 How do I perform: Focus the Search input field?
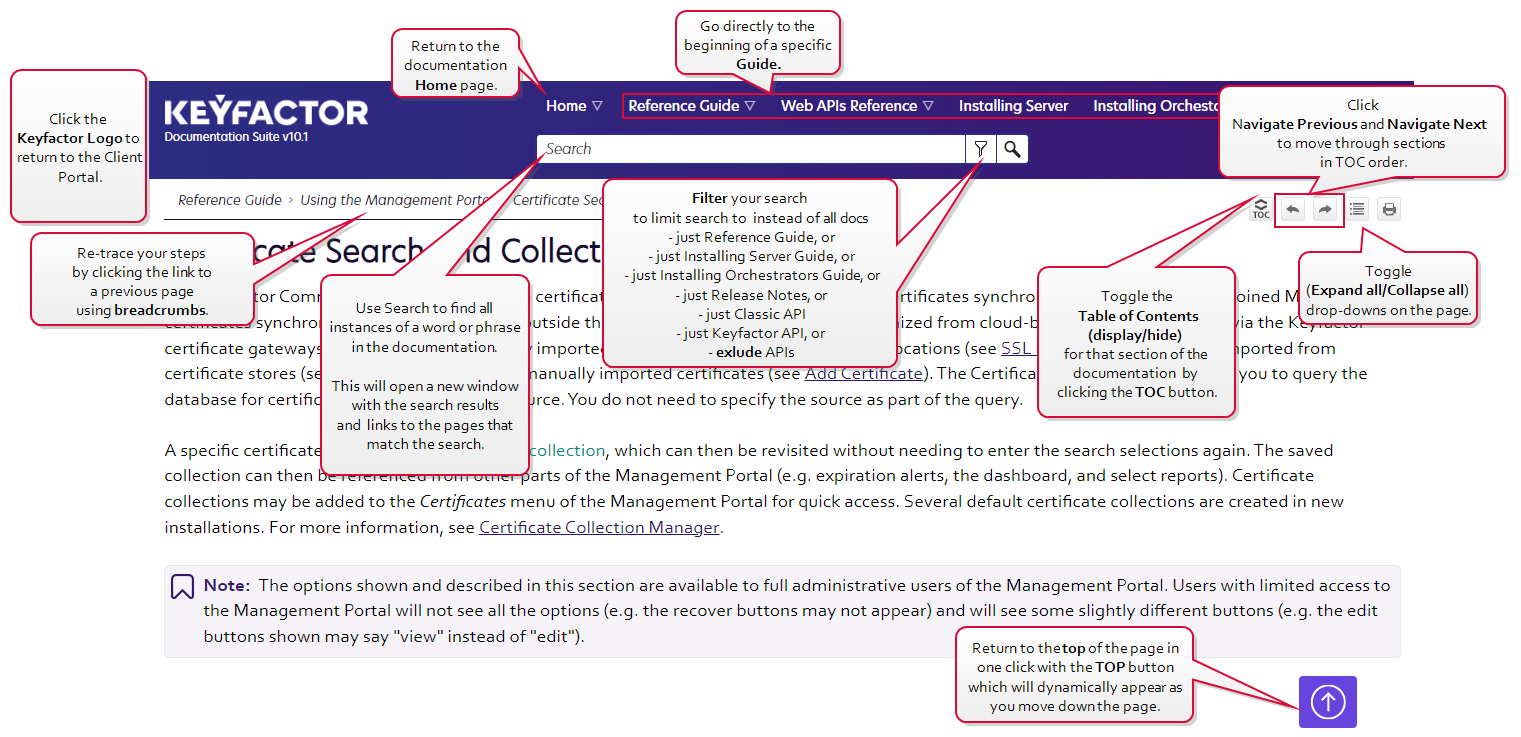(x=751, y=149)
